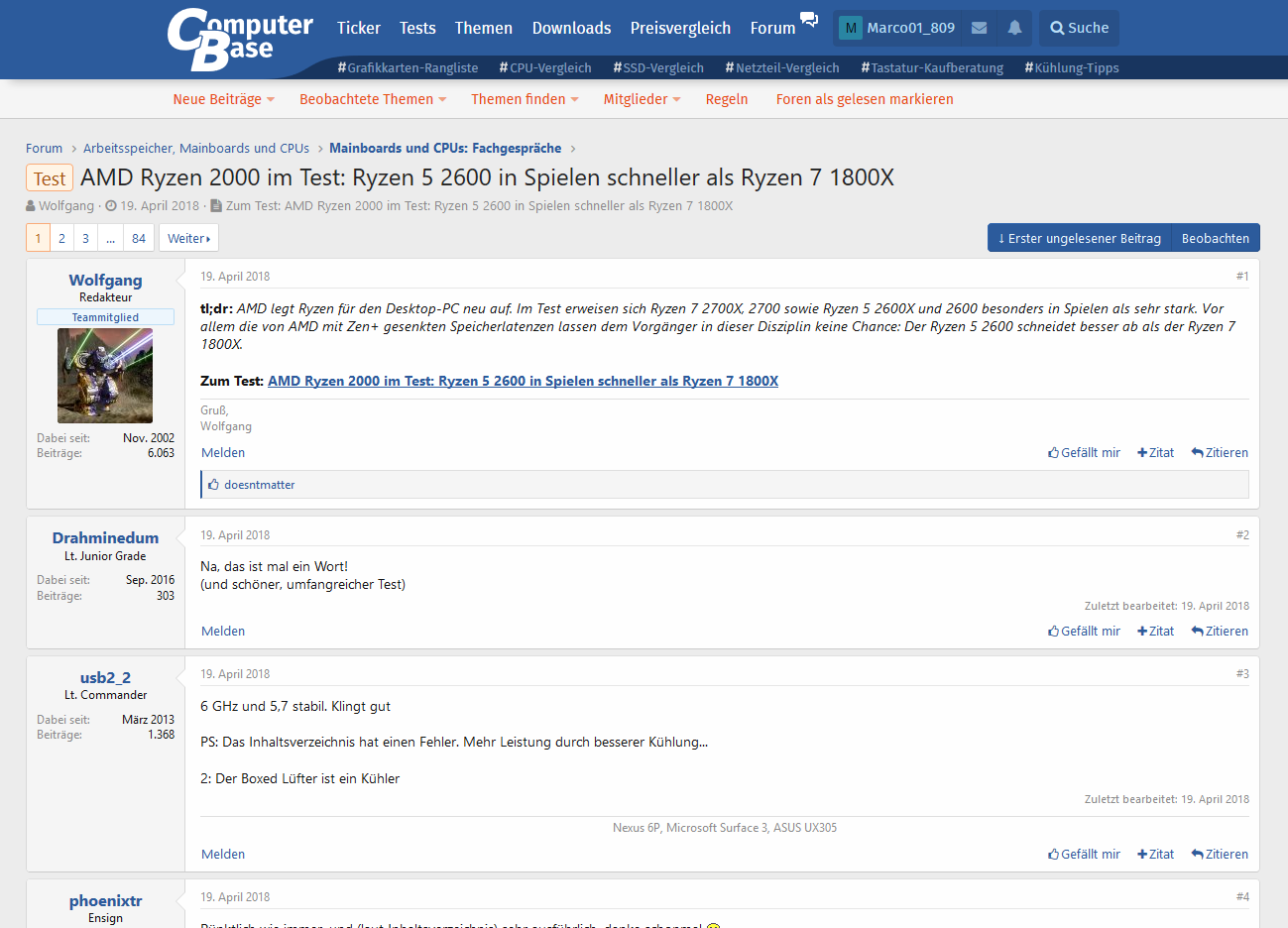Image resolution: width=1288 pixels, height=928 pixels.
Task: Open the ComputerBase logo homepage
Action: pyautogui.click(x=240, y=40)
